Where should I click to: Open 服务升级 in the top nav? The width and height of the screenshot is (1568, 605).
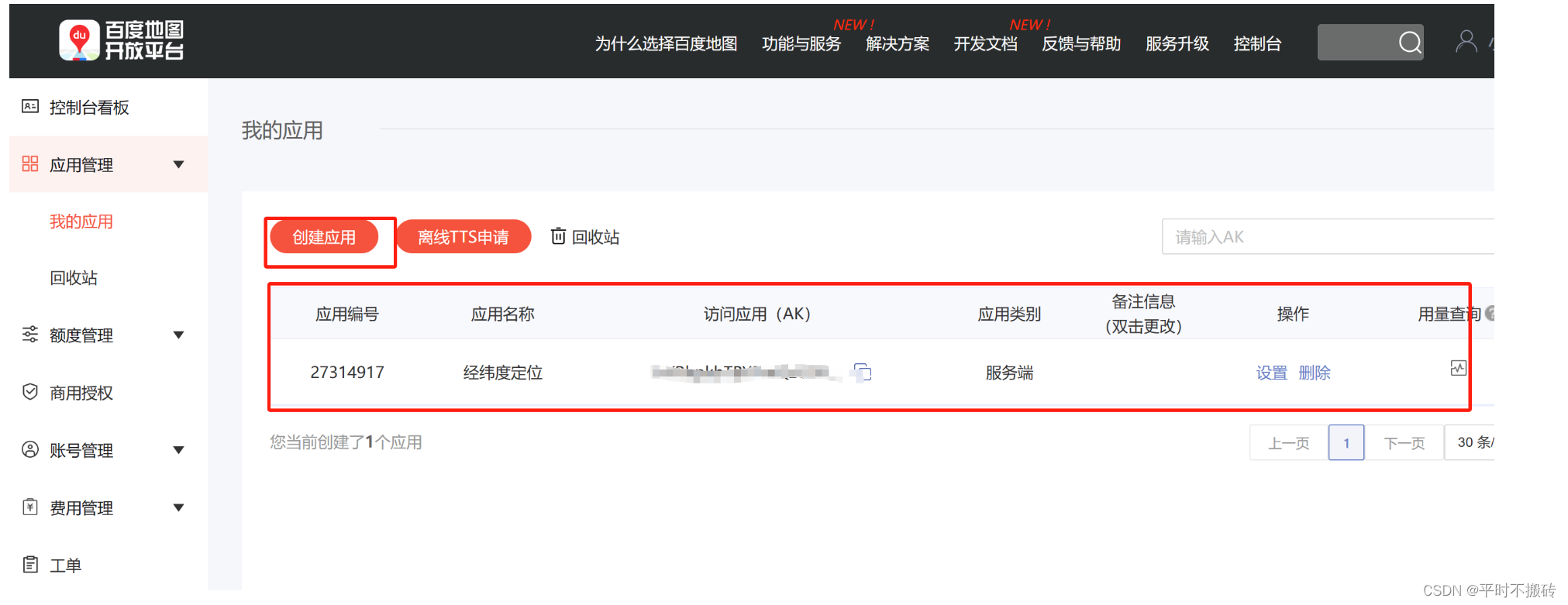pyautogui.click(x=1177, y=43)
